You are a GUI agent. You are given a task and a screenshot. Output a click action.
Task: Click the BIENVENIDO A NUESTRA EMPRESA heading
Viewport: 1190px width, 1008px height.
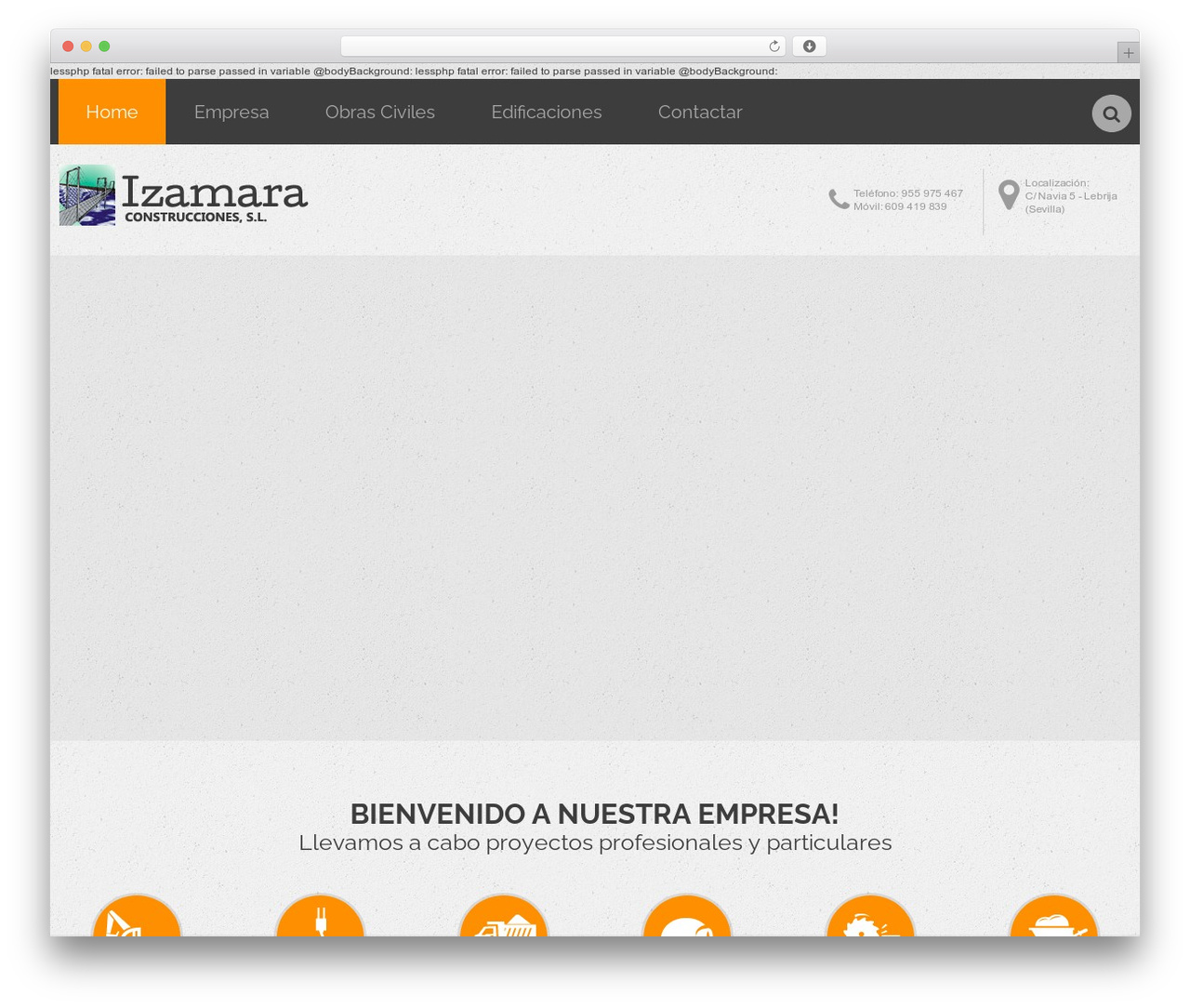coord(595,814)
